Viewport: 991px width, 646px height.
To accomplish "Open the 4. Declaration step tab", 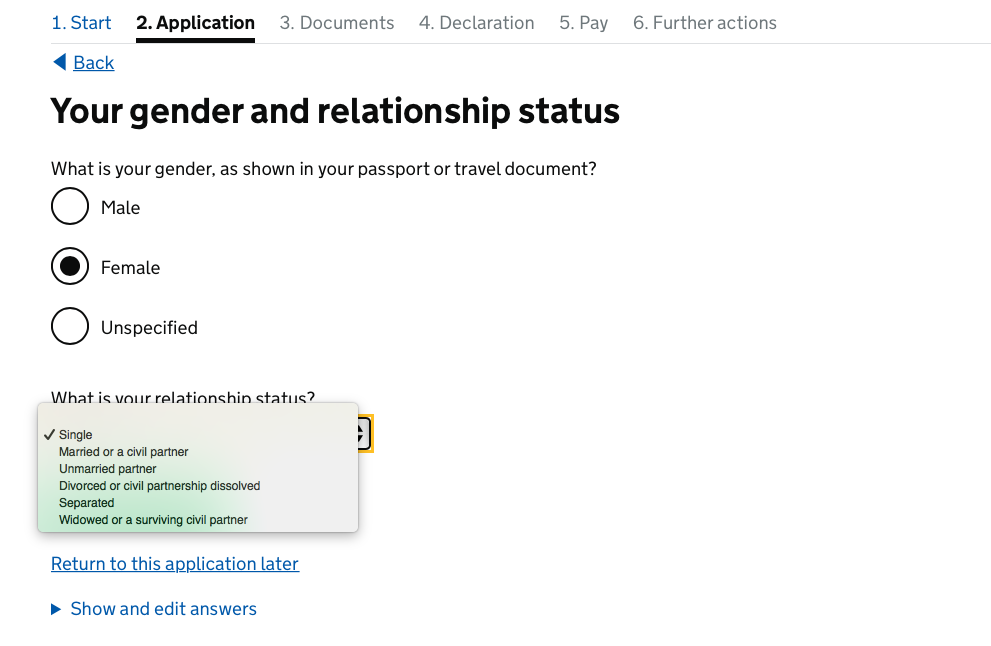I will 477,23.
